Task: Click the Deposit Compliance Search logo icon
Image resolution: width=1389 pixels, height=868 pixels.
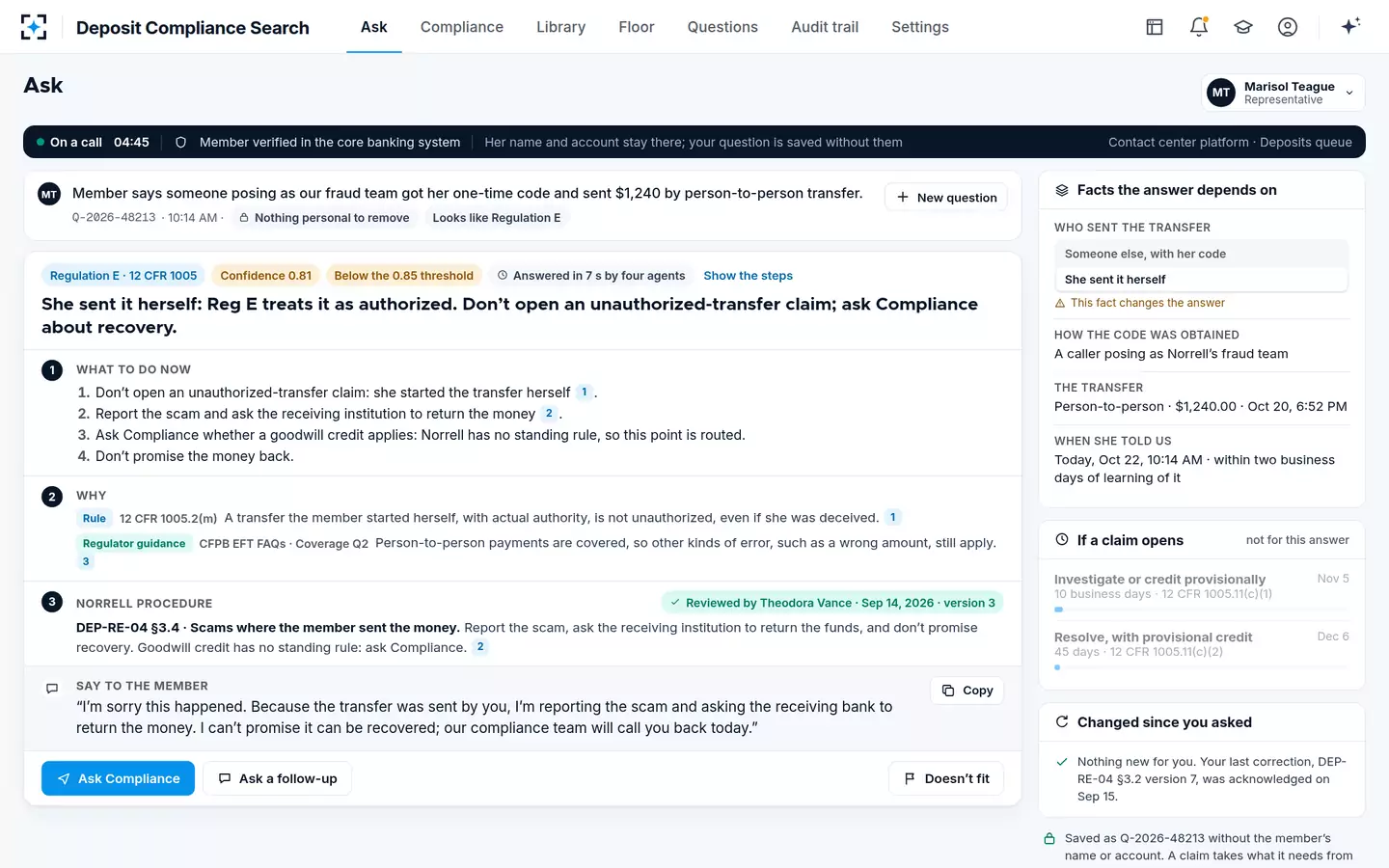Action: click(34, 27)
